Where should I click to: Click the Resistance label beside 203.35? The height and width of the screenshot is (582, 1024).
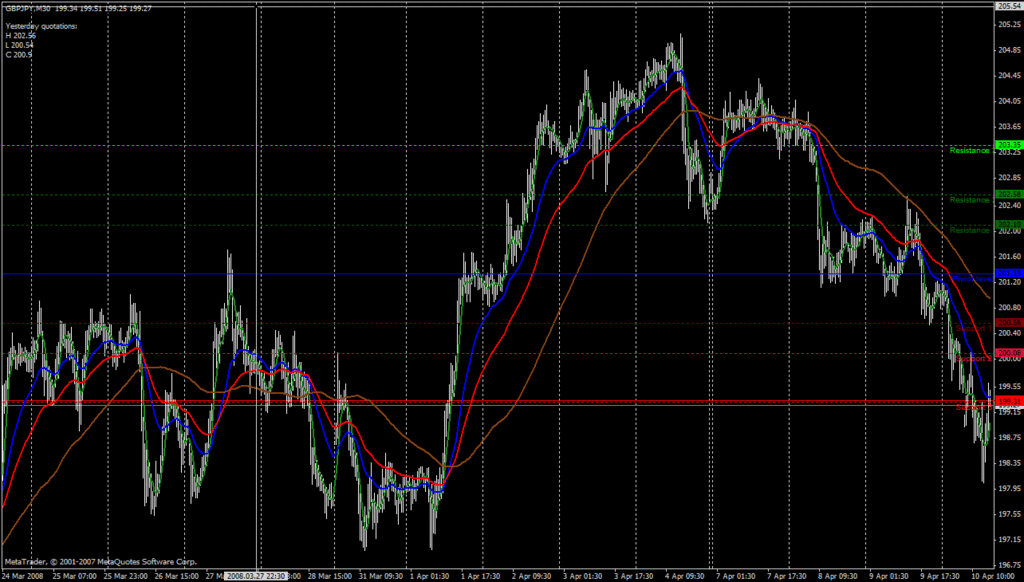point(970,151)
